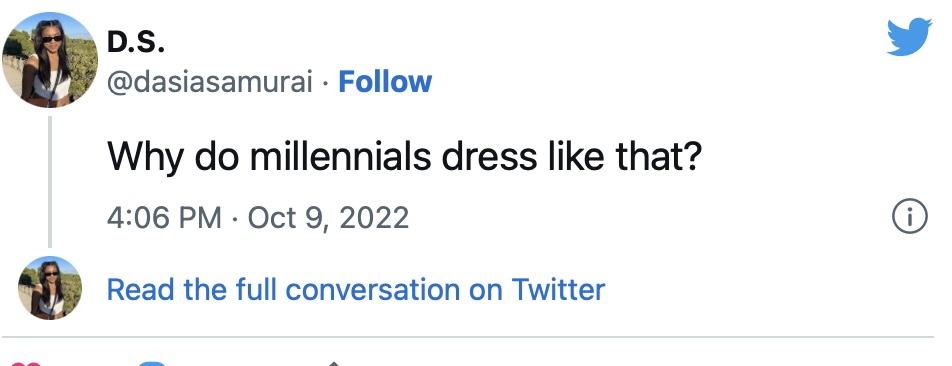The width and height of the screenshot is (952, 366).
Task: Click the dot separator before Follow
Action: (325, 83)
